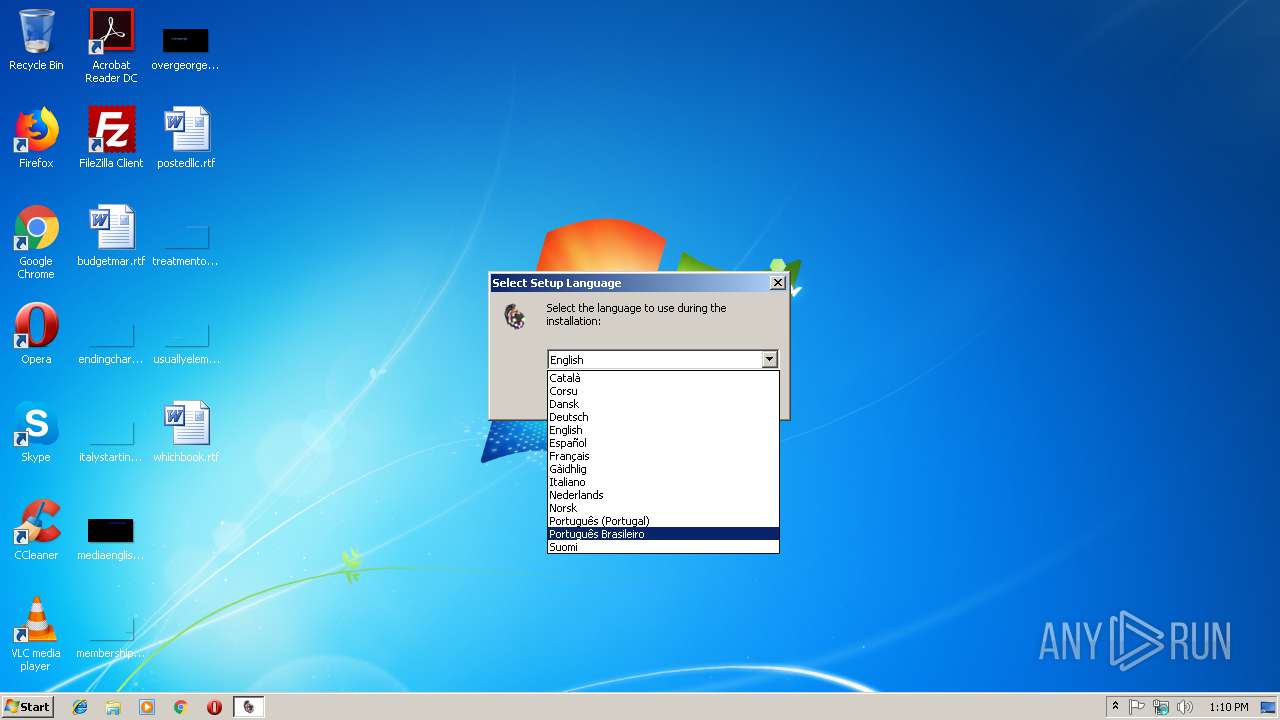The width and height of the screenshot is (1280, 720).
Task: Open Opera from the taskbar
Action: tap(214, 707)
